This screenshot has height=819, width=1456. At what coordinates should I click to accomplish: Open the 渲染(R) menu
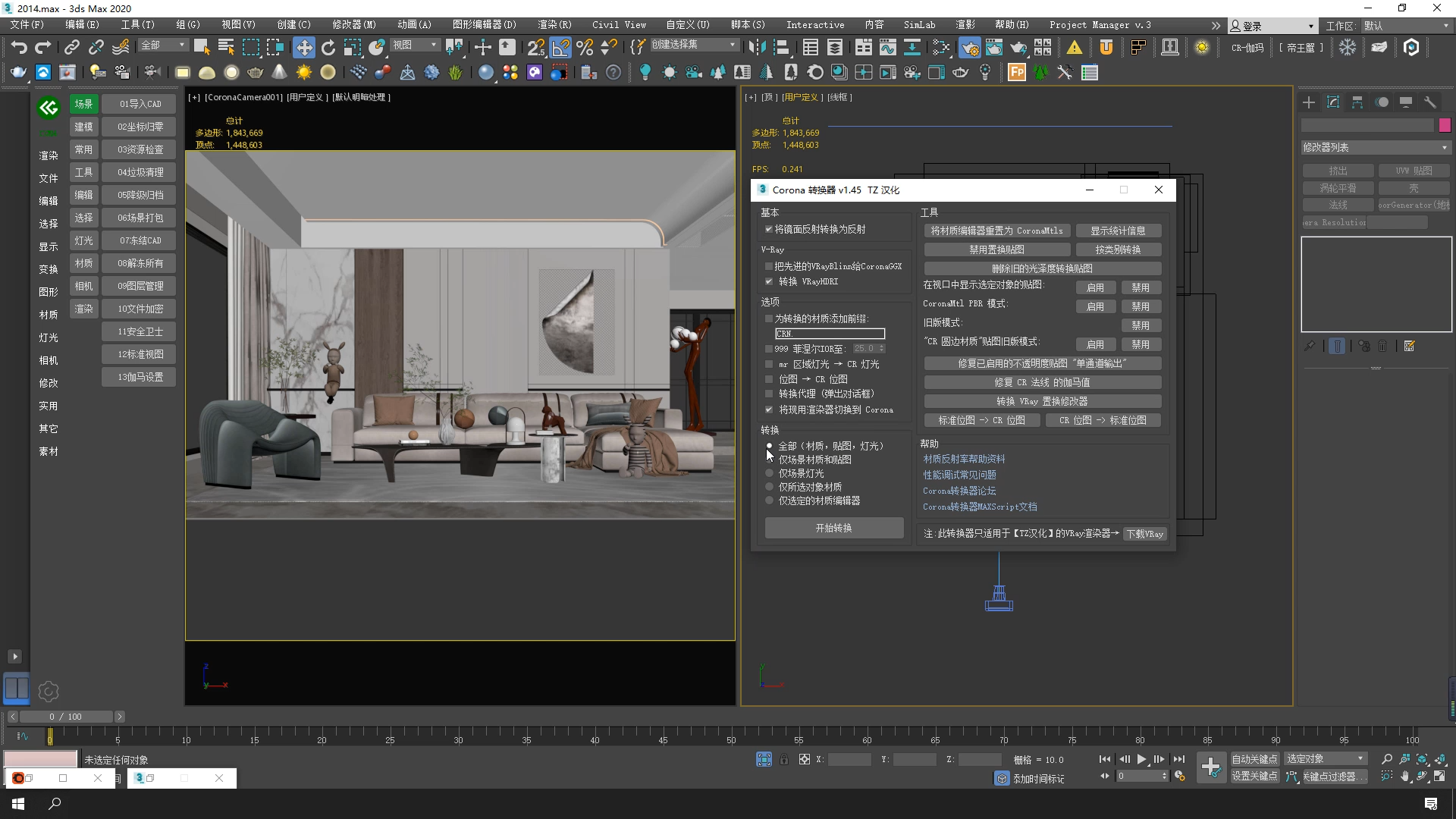pos(554,25)
